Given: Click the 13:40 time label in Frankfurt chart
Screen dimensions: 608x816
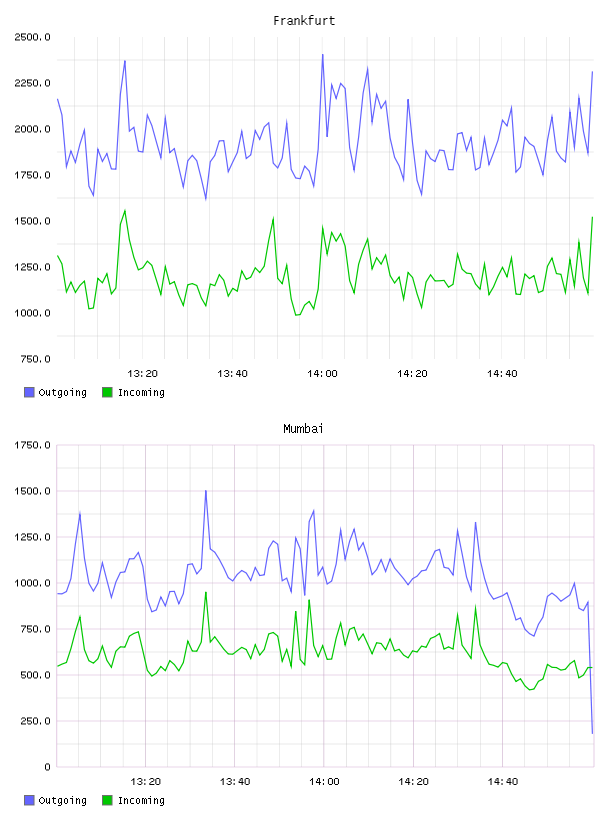Looking at the screenshot, I should [232, 374].
